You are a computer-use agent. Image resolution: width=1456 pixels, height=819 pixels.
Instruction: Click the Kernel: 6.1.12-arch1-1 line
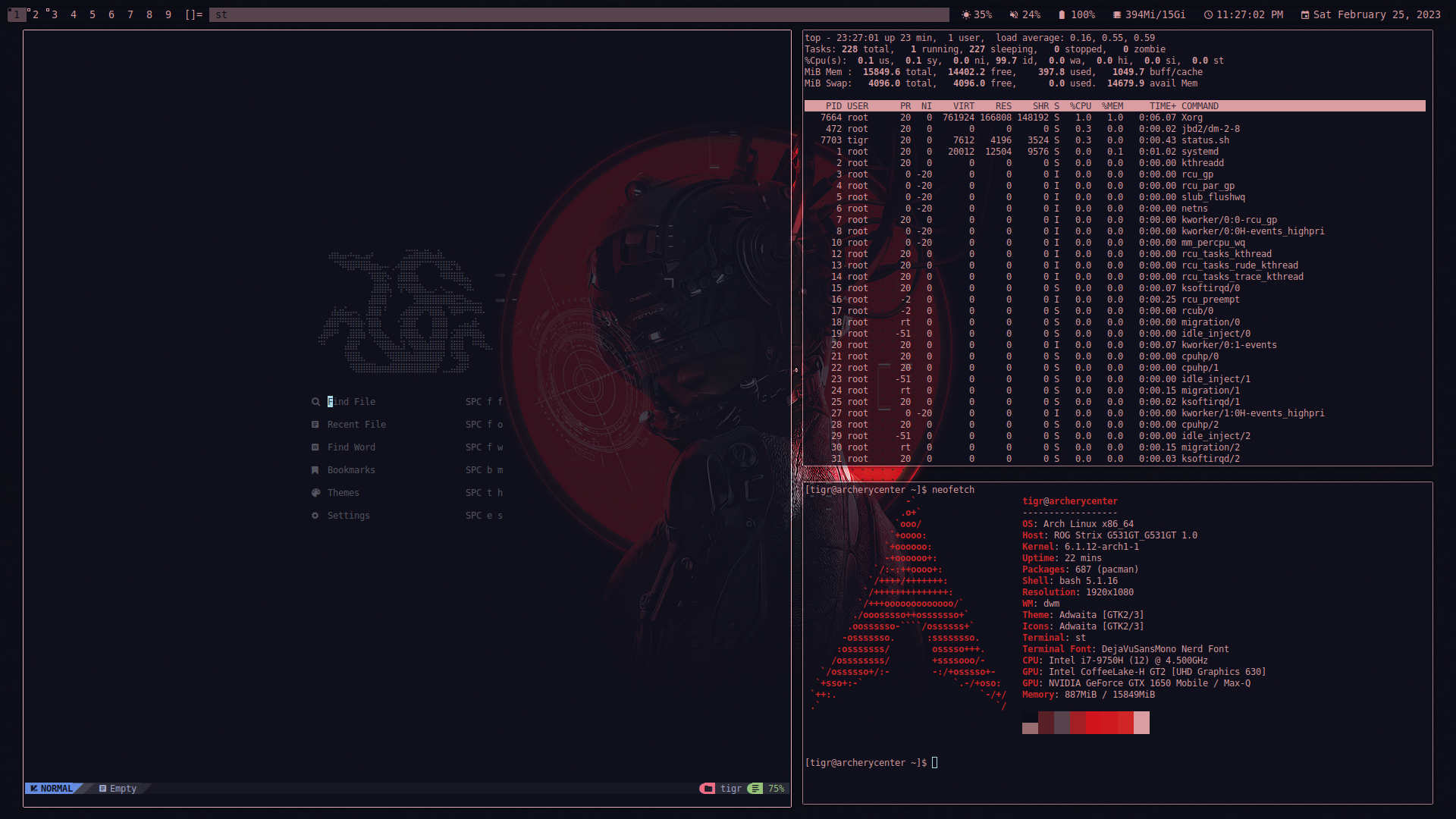tap(1081, 547)
